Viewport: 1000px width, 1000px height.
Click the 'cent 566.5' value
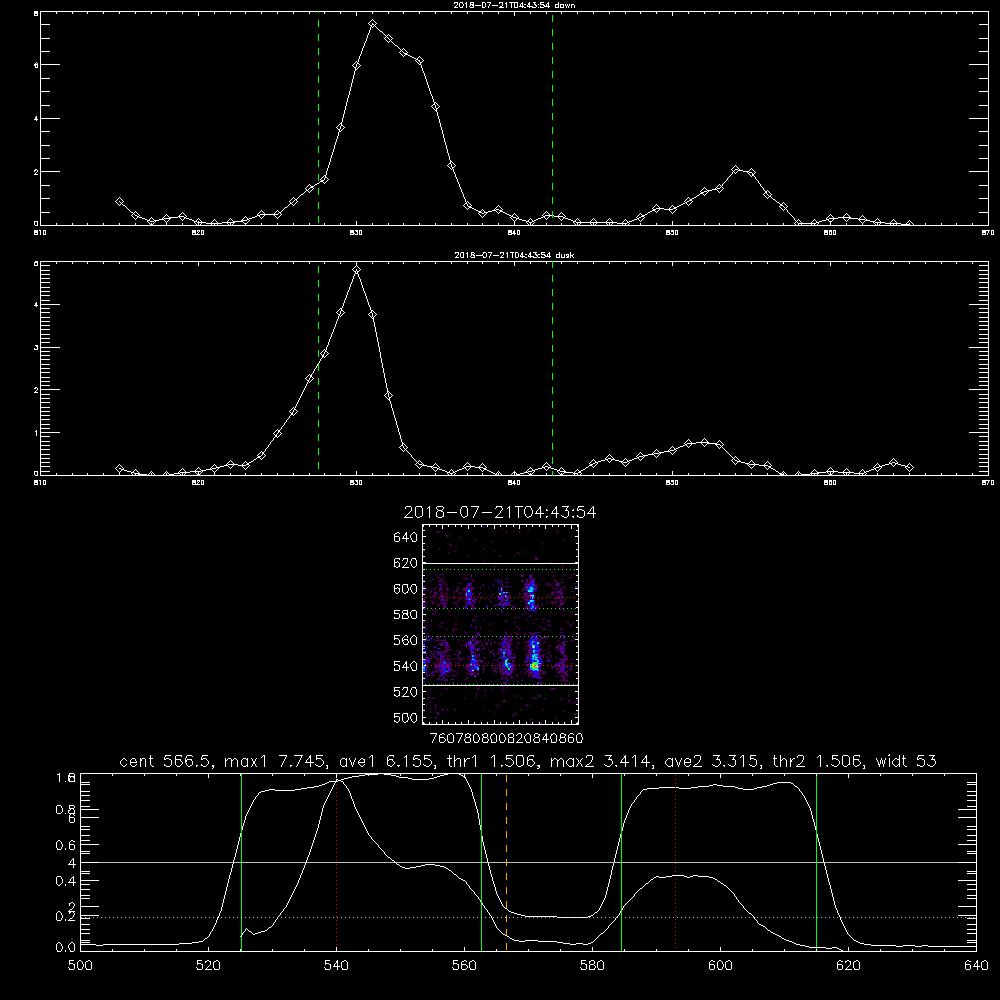(168, 761)
